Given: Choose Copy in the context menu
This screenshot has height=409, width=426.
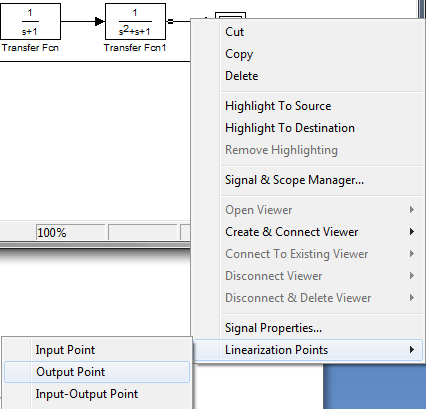Looking at the screenshot, I should pos(239,54).
